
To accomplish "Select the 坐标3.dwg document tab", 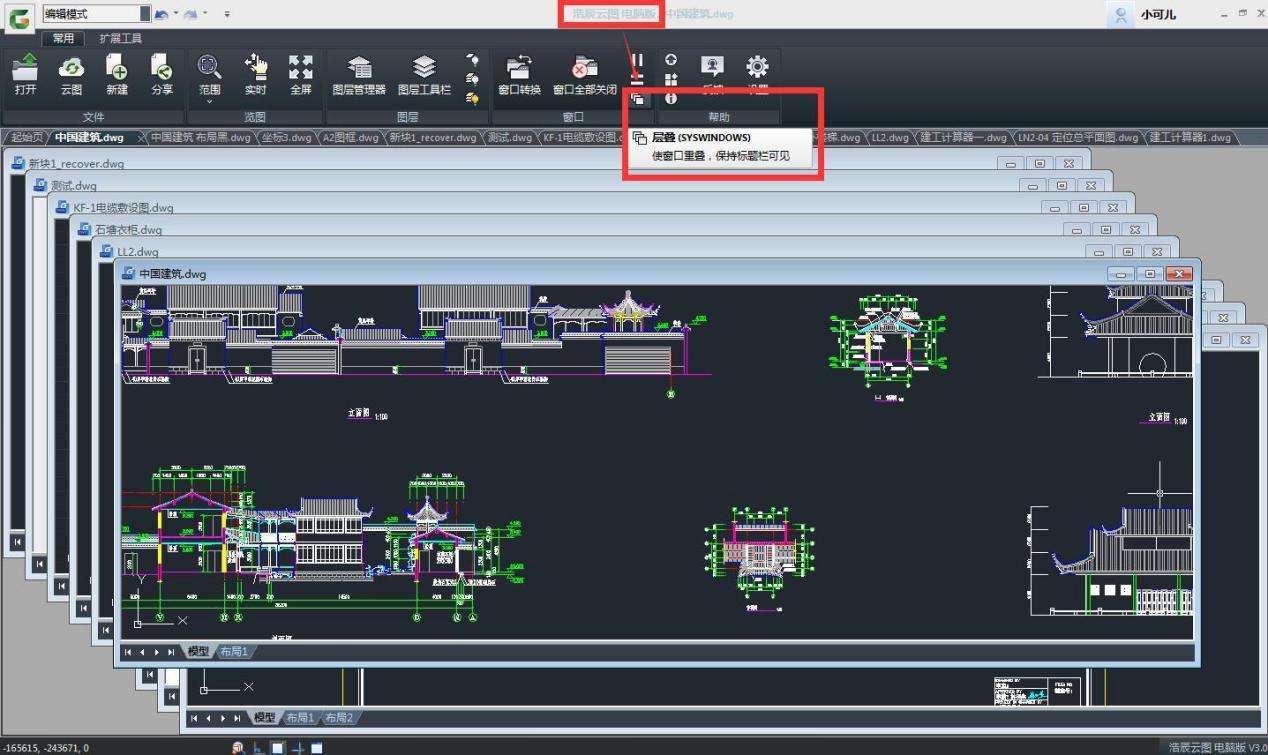I will [x=286, y=137].
